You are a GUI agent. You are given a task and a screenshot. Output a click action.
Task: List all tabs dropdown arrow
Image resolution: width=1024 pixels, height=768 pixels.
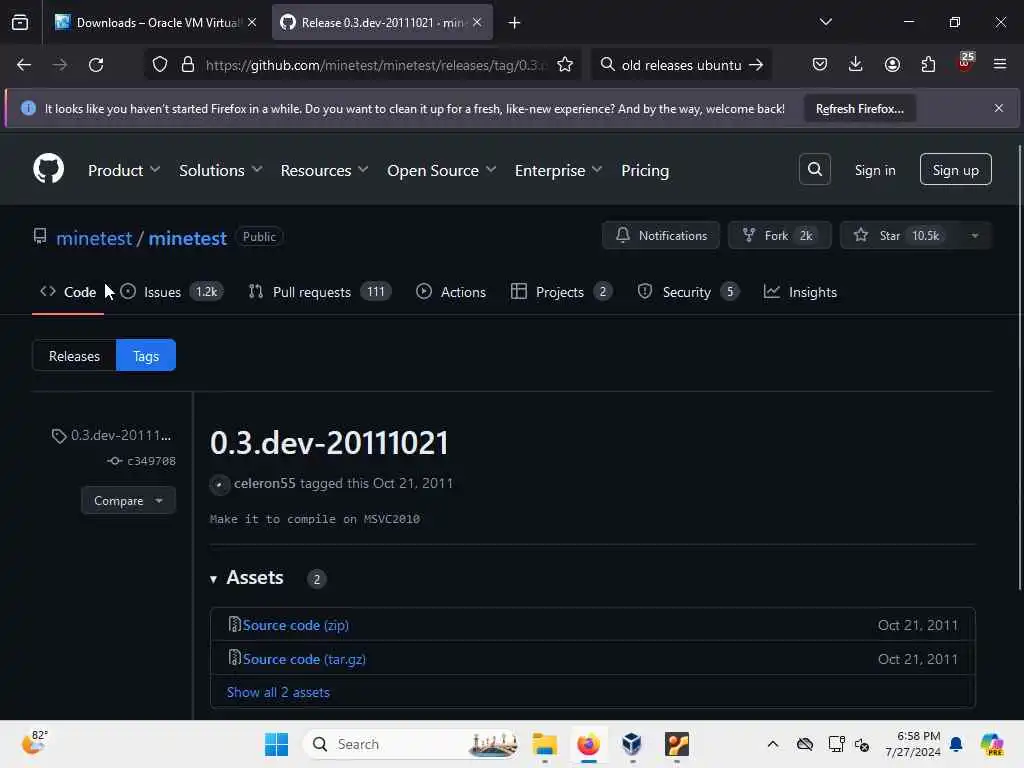[825, 22]
